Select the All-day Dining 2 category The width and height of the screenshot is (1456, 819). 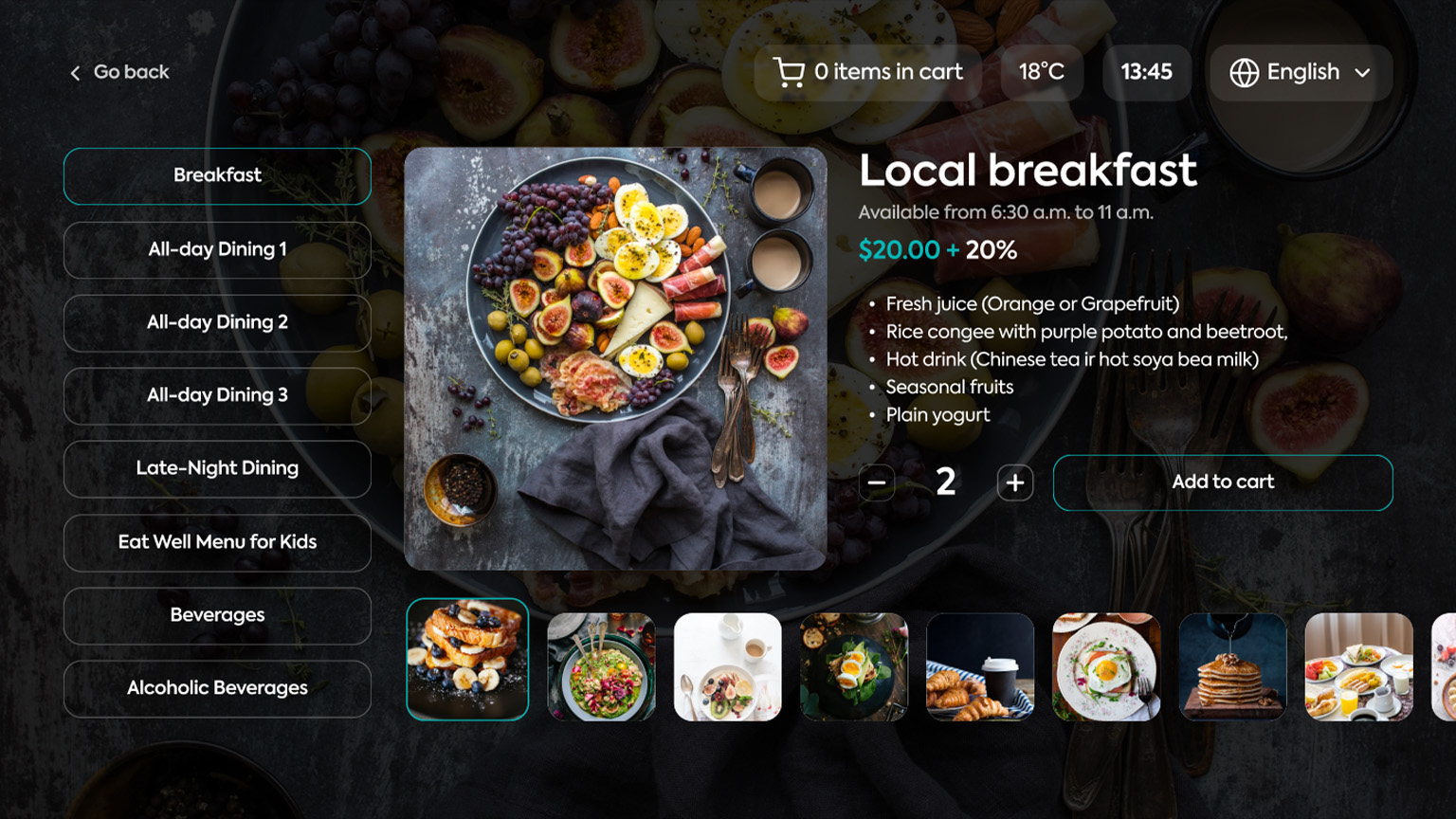[217, 322]
